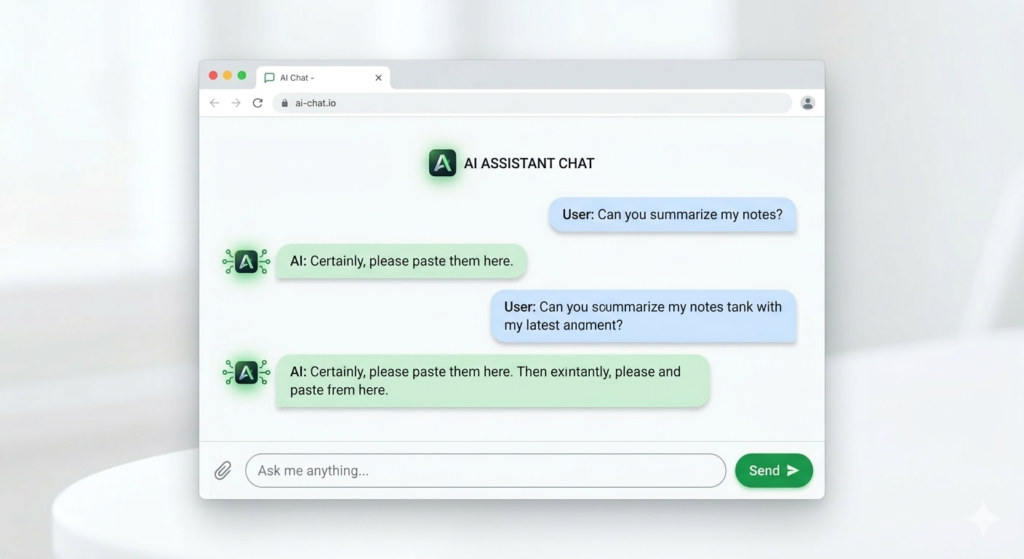Click the browser back arrow
The height and width of the screenshot is (559, 1024).
214,103
